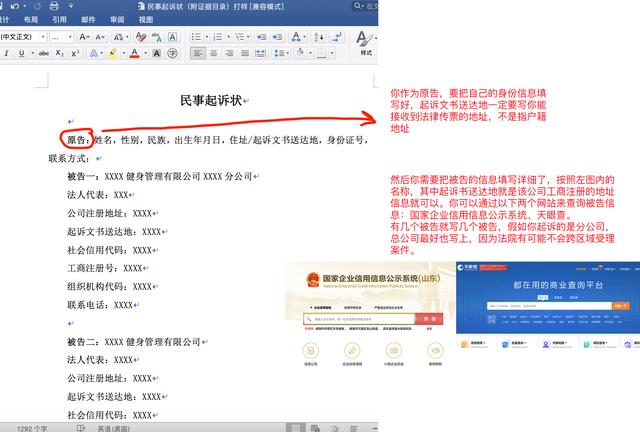Toggle Character Shading (shaded A) button
Viewport: 640px width, 432px height.
click(x=157, y=53)
